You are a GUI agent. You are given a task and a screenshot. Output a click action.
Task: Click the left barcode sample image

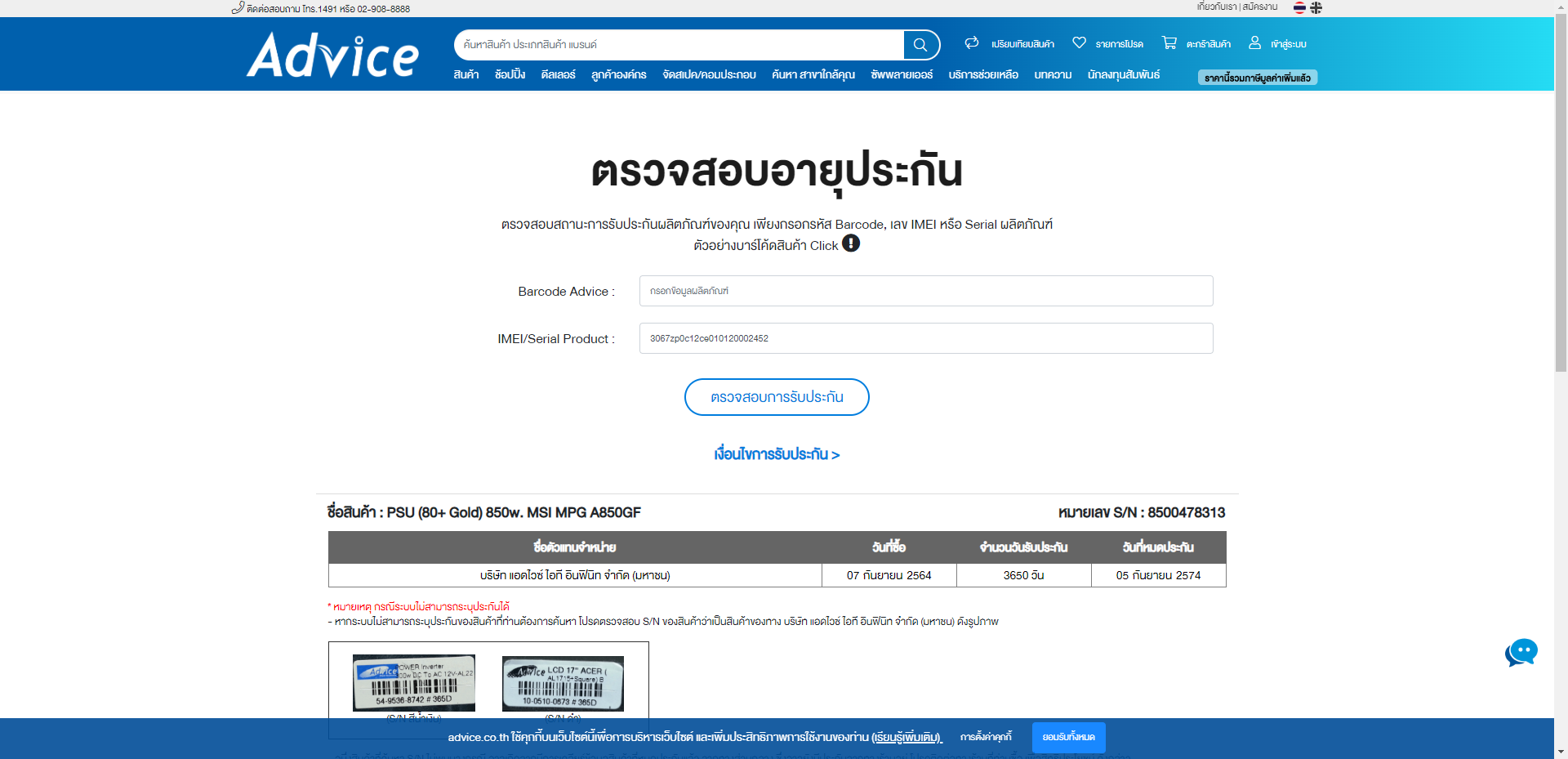(x=414, y=683)
